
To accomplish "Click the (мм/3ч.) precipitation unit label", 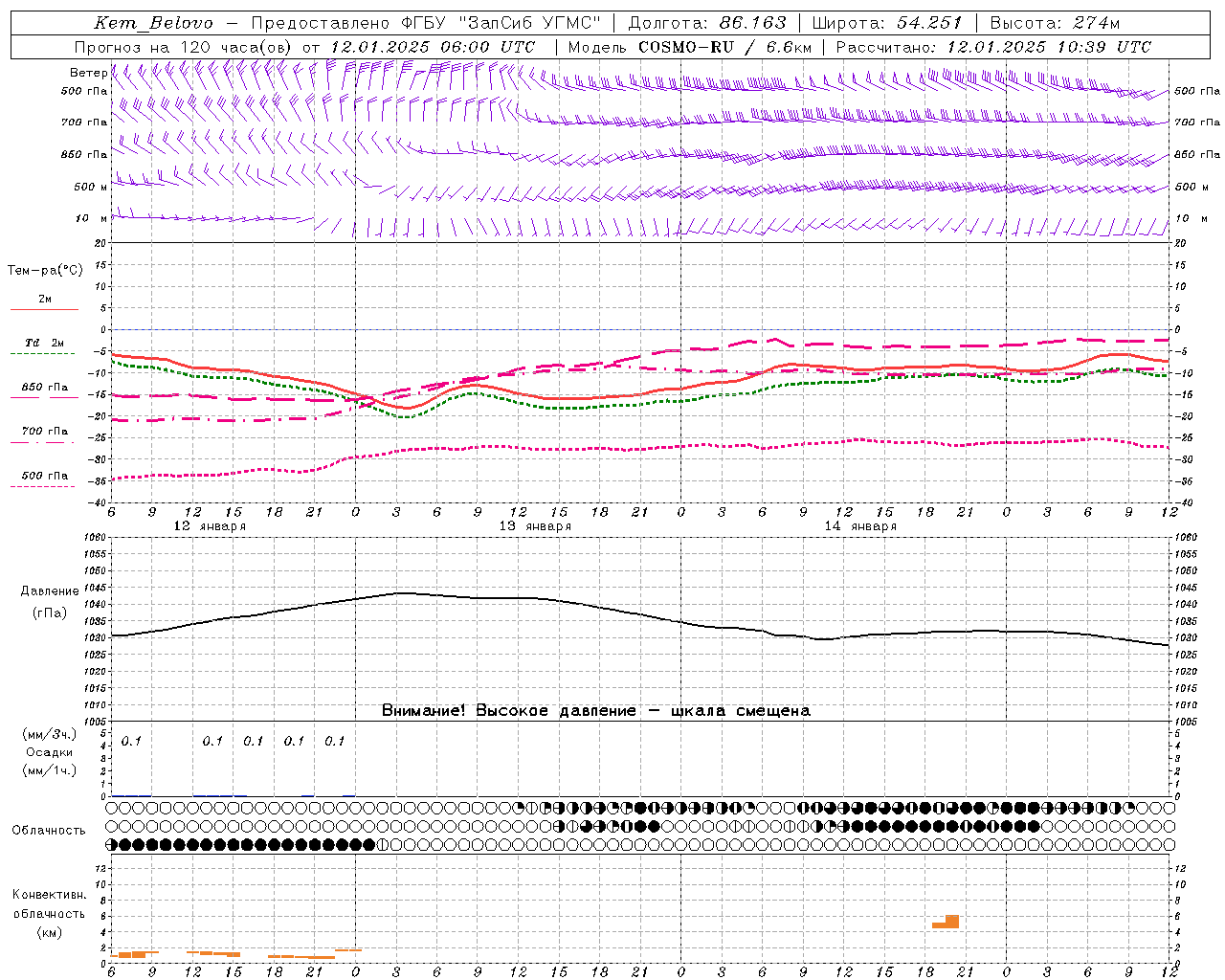I will click(x=50, y=734).
